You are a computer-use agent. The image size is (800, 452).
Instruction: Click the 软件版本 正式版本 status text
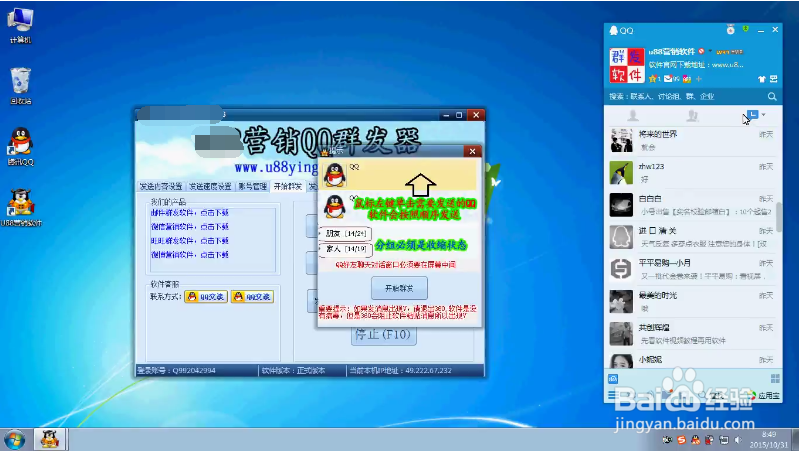tap(293, 370)
